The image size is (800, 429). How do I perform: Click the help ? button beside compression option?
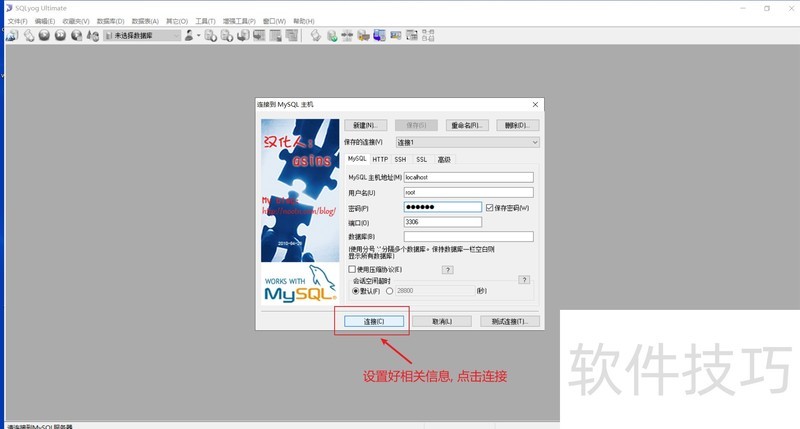click(447, 270)
